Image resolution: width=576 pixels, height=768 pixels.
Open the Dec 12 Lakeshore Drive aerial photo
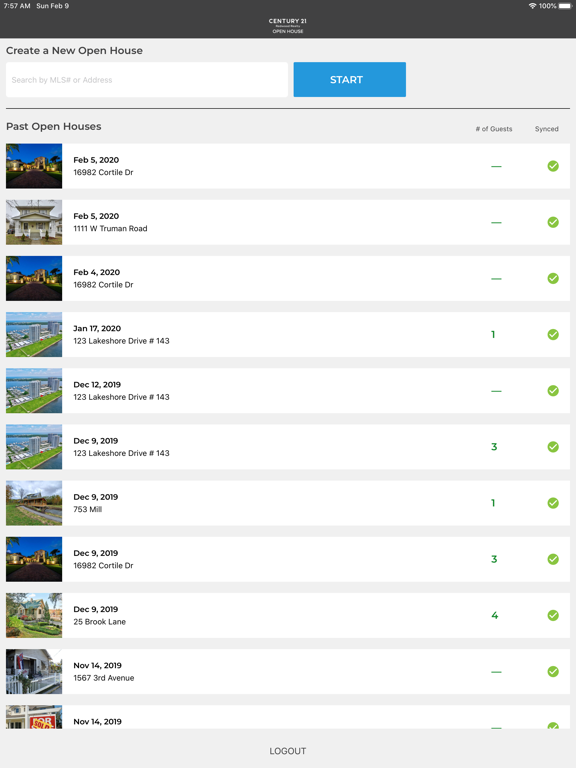coord(34,391)
